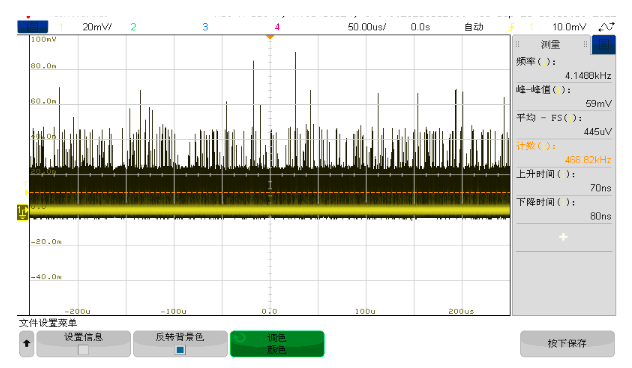
Task: Click the 59mV peak-to-peak value
Action: click(x=599, y=104)
